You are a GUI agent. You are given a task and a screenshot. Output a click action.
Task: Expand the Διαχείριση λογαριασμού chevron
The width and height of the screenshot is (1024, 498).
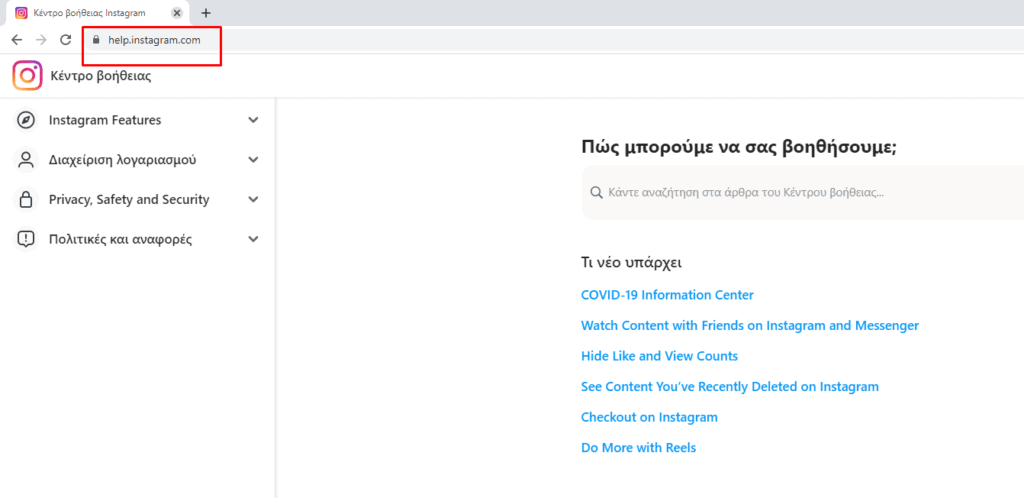[253, 160]
